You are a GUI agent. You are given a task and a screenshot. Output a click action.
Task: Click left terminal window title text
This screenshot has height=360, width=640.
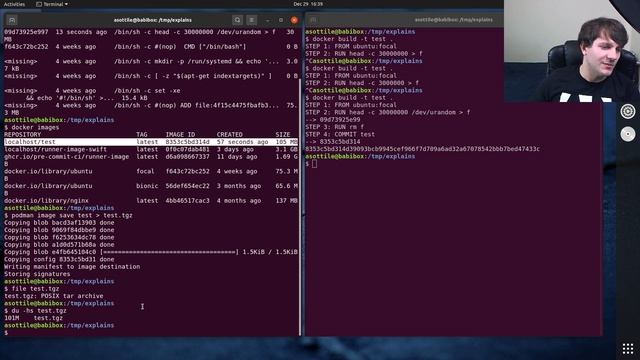(153, 20)
